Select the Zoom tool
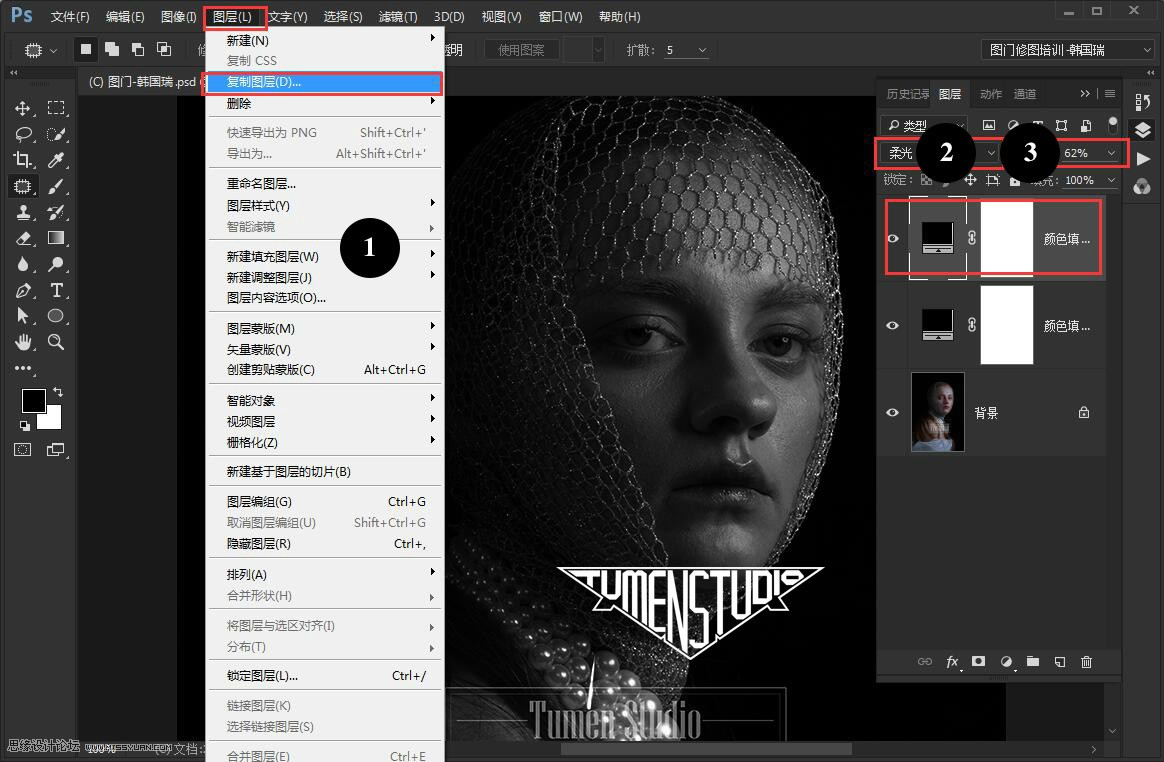 [56, 342]
